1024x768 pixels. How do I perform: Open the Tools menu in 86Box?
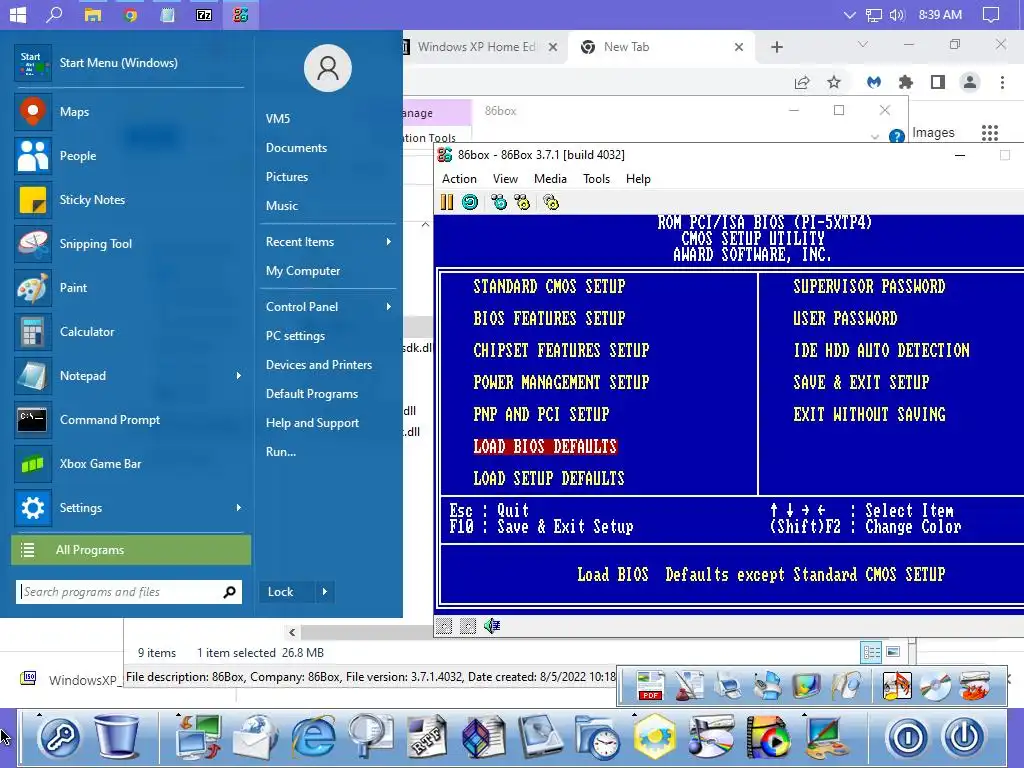click(596, 179)
